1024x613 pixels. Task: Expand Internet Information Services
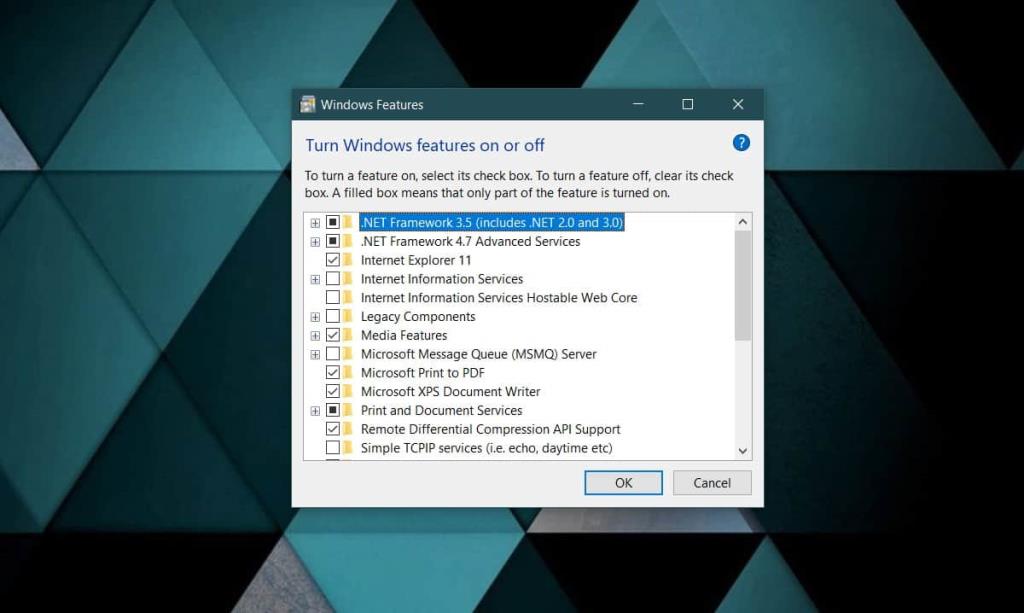click(x=315, y=279)
